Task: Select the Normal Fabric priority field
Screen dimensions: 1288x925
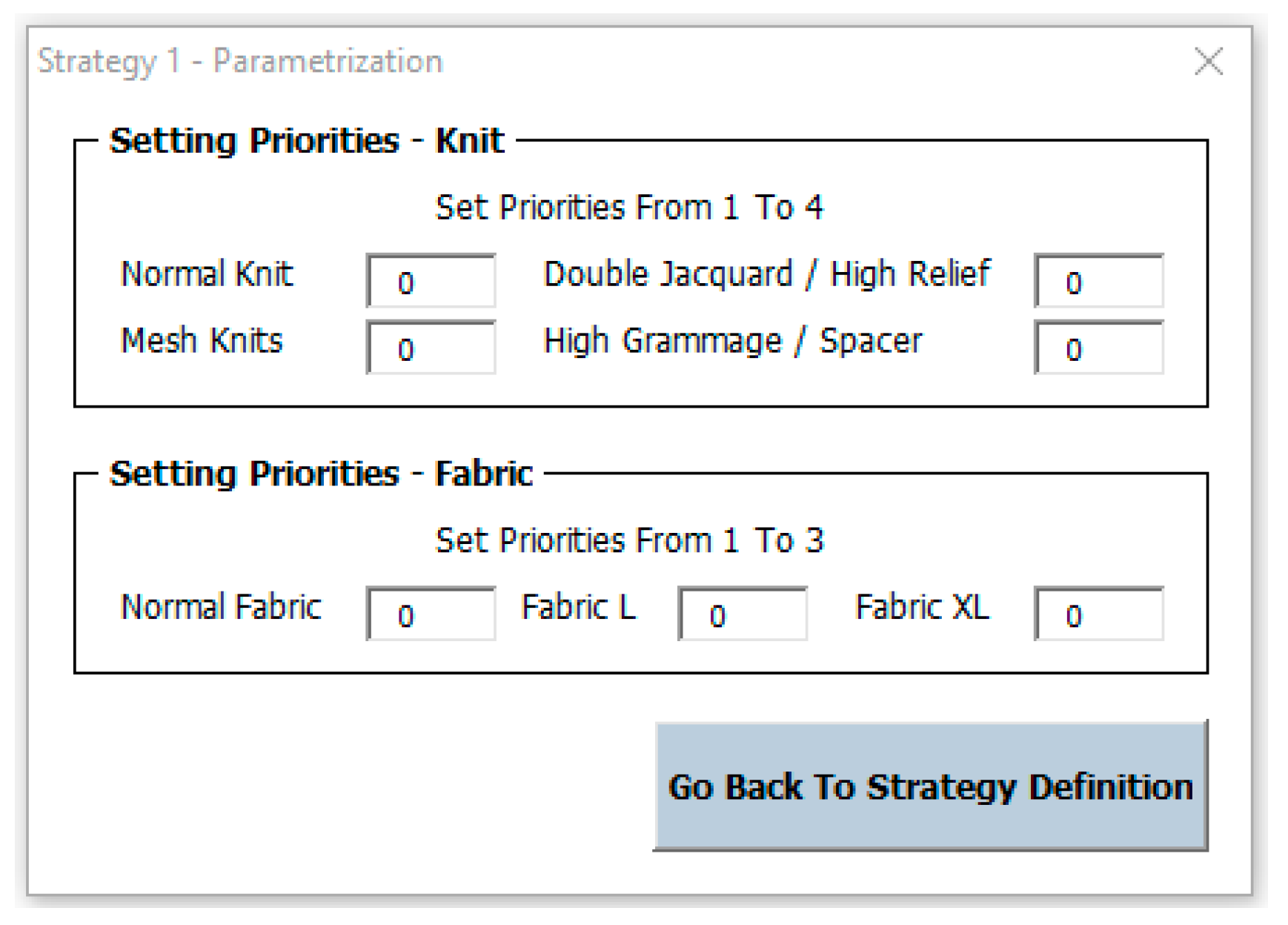Action: (431, 614)
